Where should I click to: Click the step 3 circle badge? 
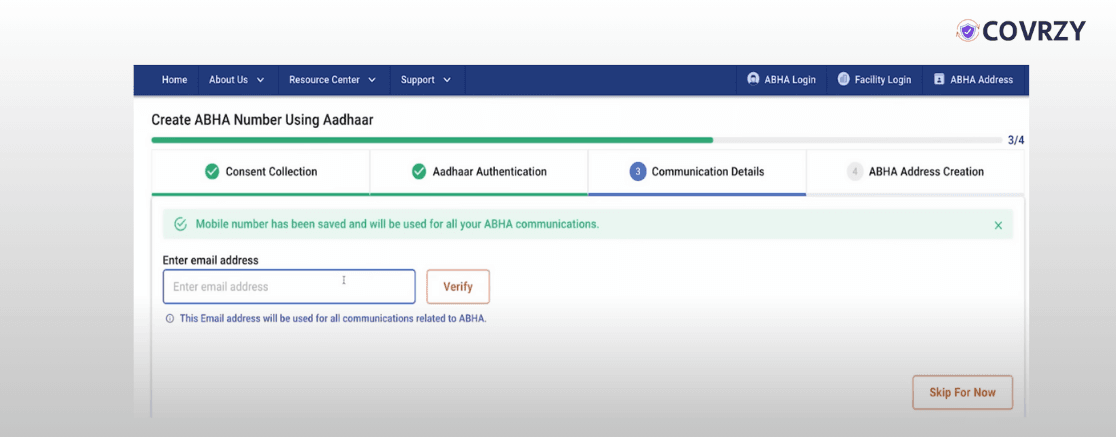click(638, 172)
